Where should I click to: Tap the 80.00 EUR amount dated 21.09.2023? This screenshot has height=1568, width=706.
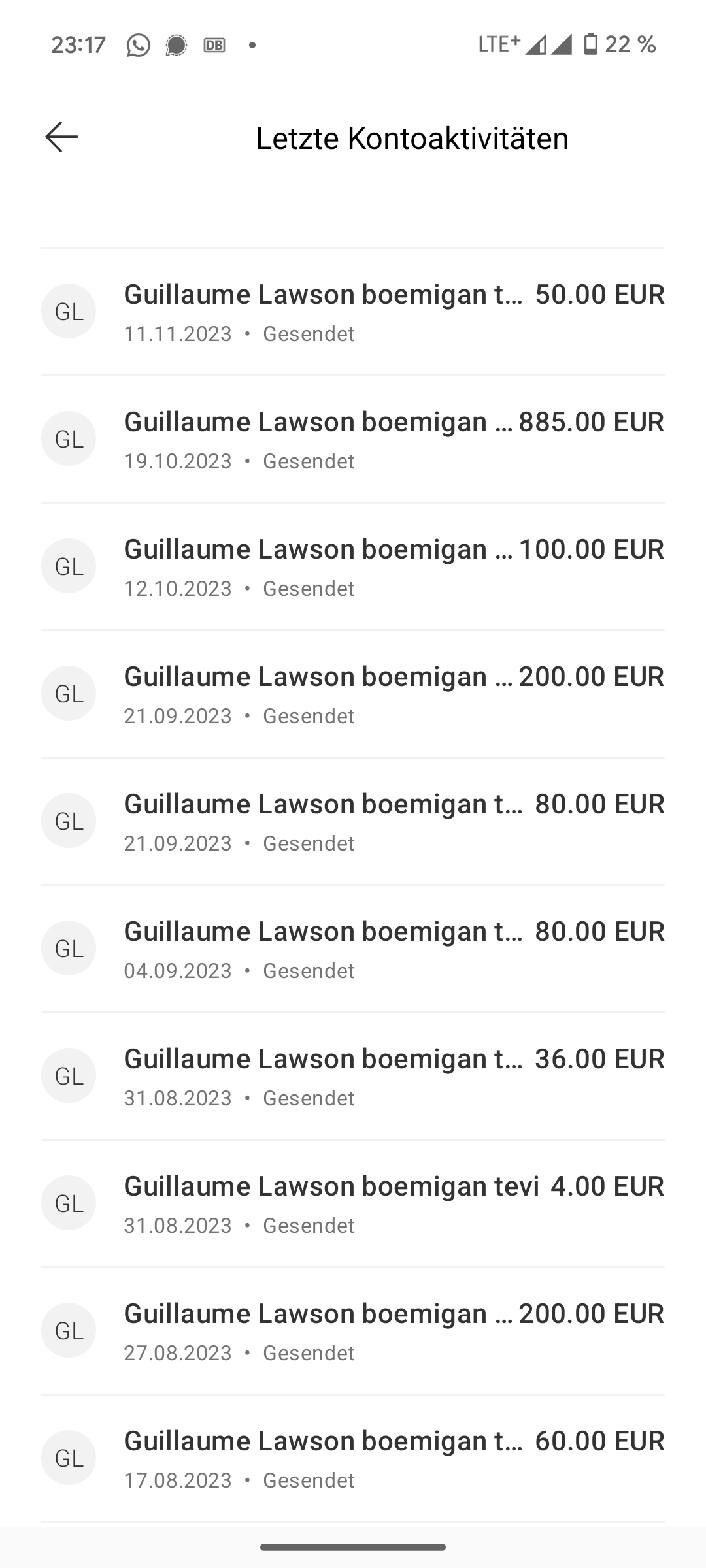point(599,804)
